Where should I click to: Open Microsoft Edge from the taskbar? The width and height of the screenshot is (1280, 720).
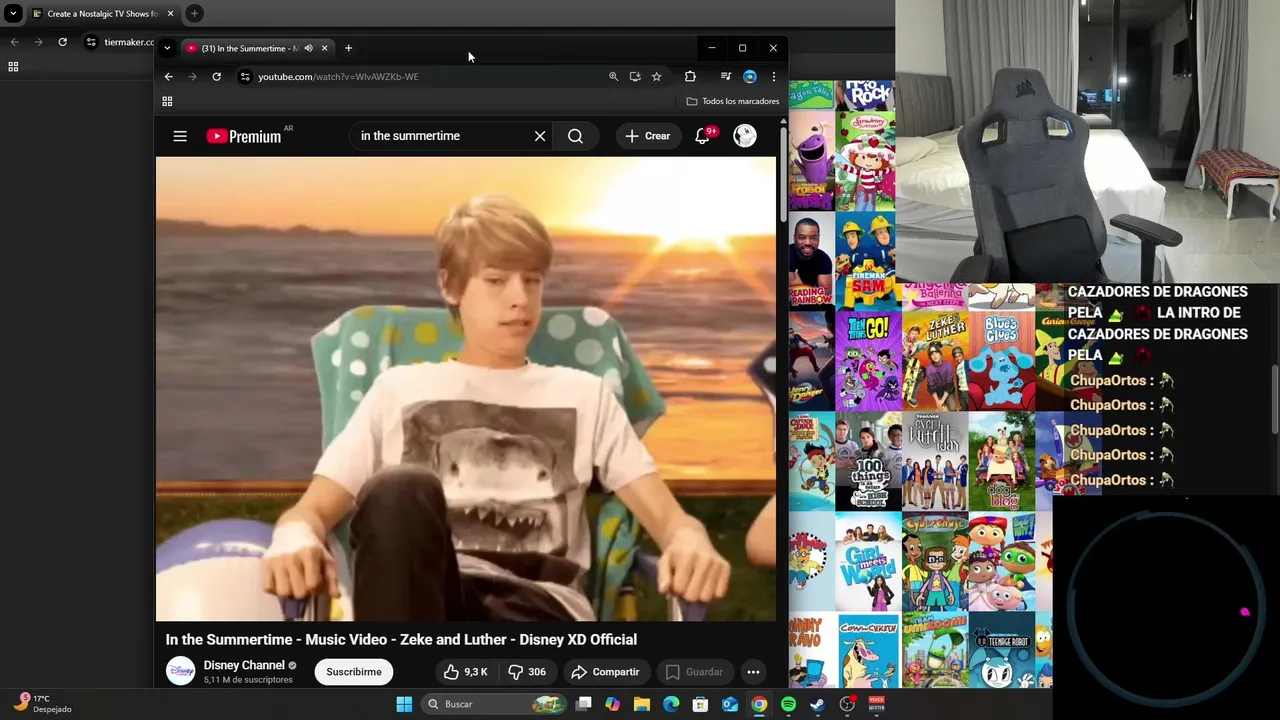click(671, 704)
